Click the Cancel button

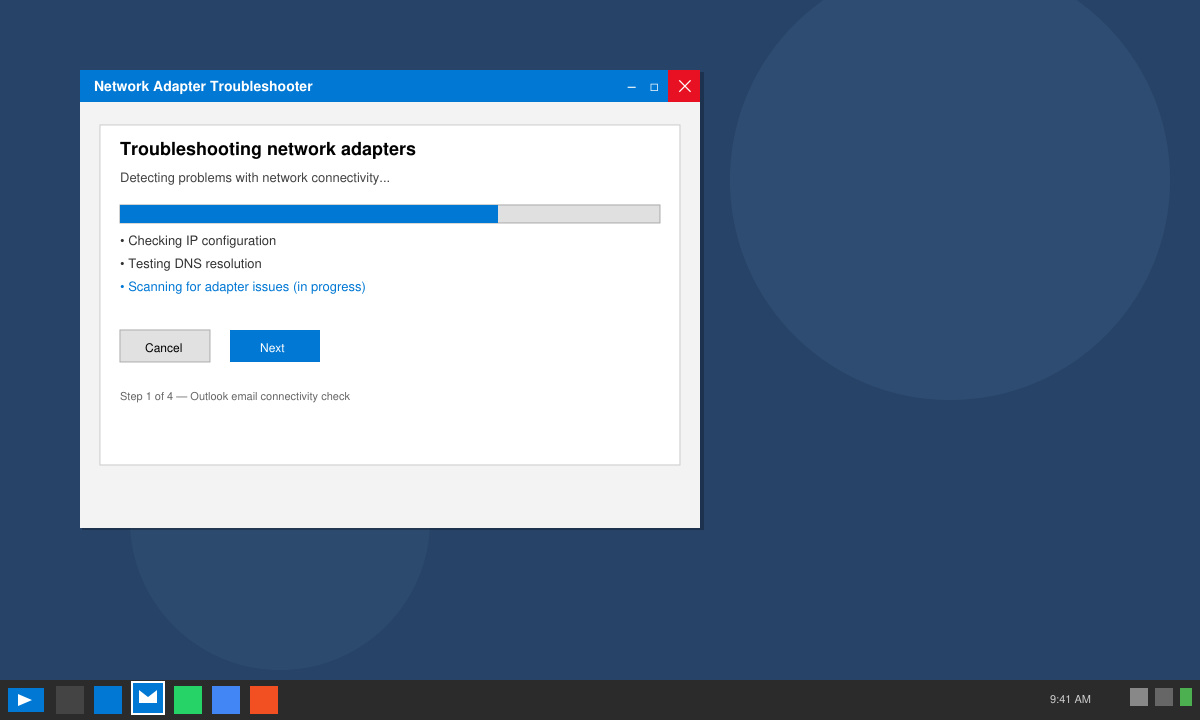click(165, 346)
